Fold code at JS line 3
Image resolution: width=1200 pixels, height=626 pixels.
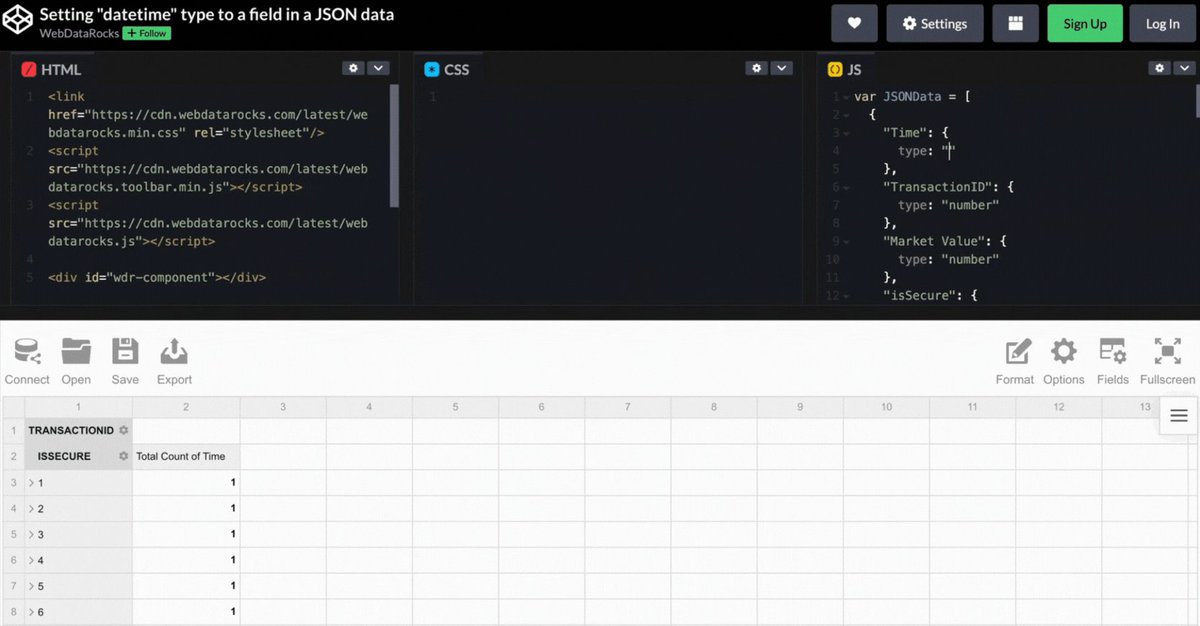[847, 133]
